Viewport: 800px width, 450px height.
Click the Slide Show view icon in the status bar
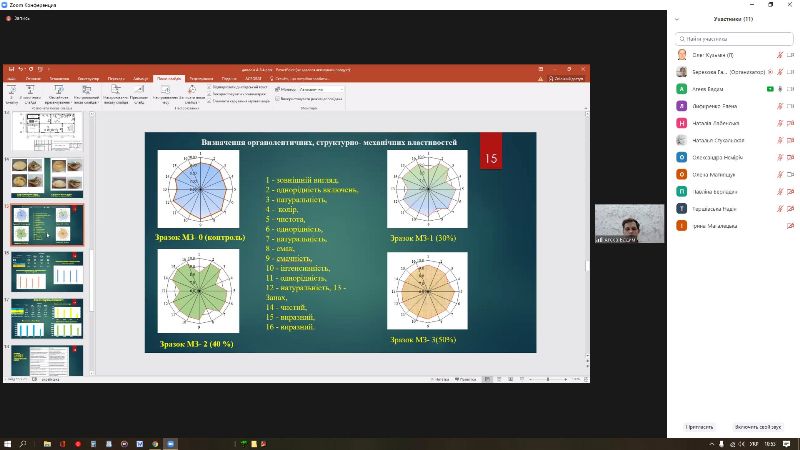tap(521, 379)
